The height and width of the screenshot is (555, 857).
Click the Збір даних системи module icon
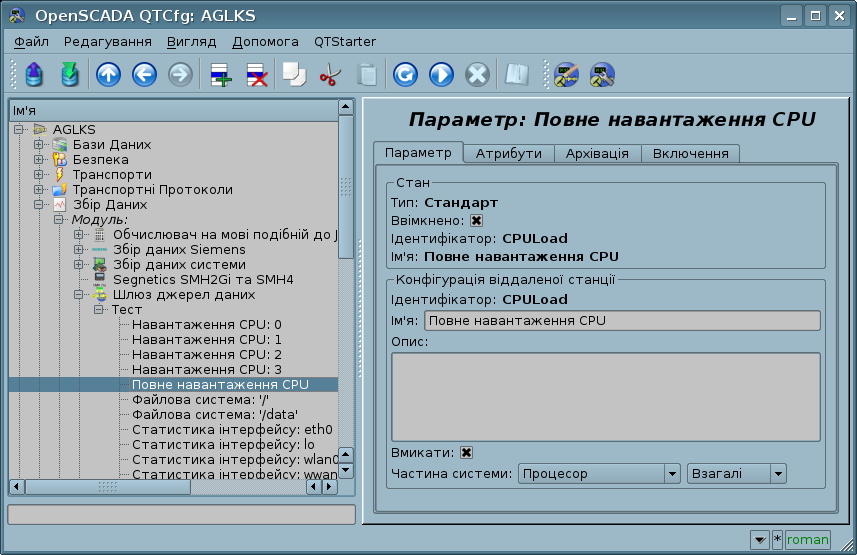tap(99, 265)
